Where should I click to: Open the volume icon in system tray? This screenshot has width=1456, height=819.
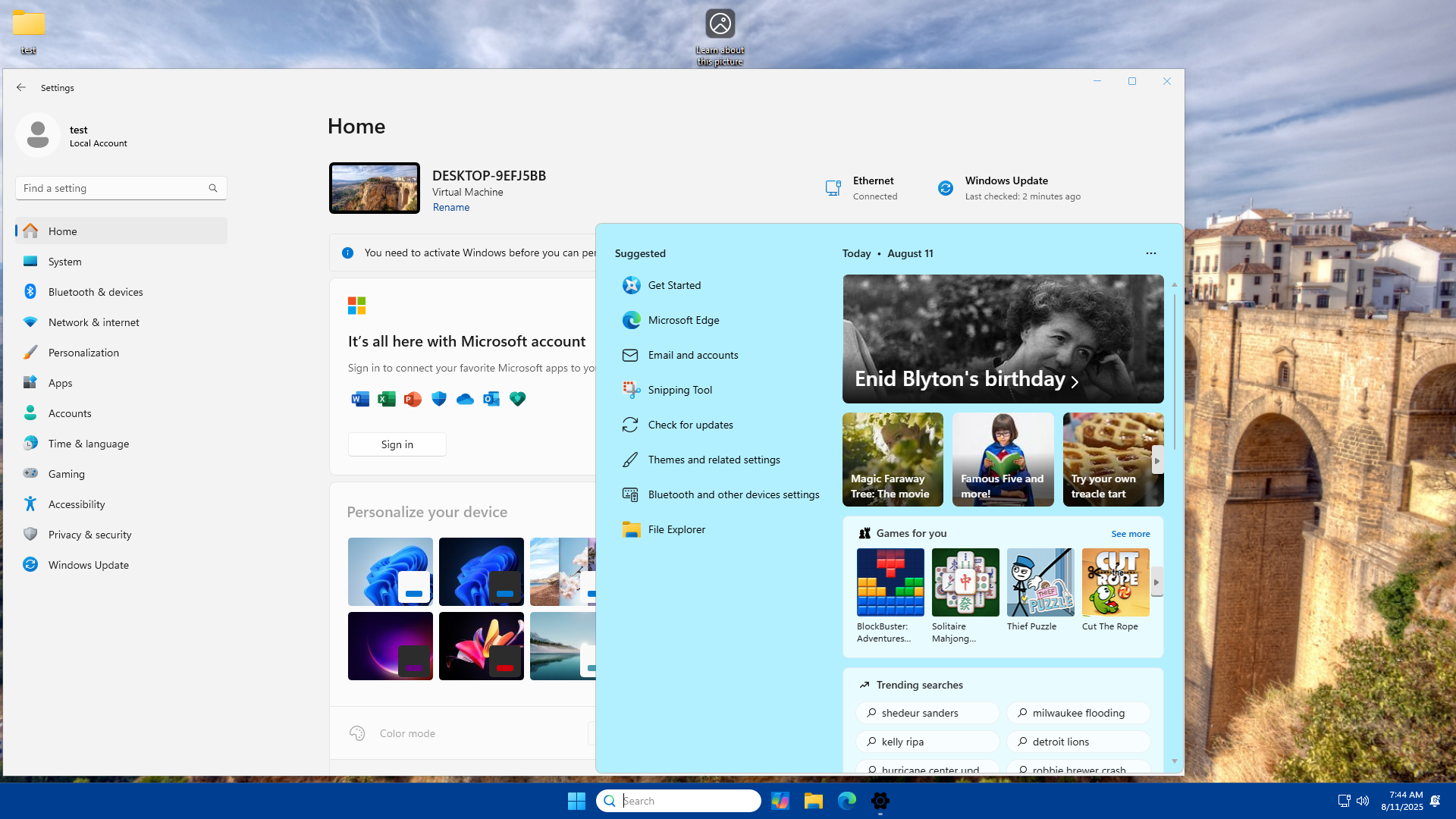pyautogui.click(x=1363, y=801)
